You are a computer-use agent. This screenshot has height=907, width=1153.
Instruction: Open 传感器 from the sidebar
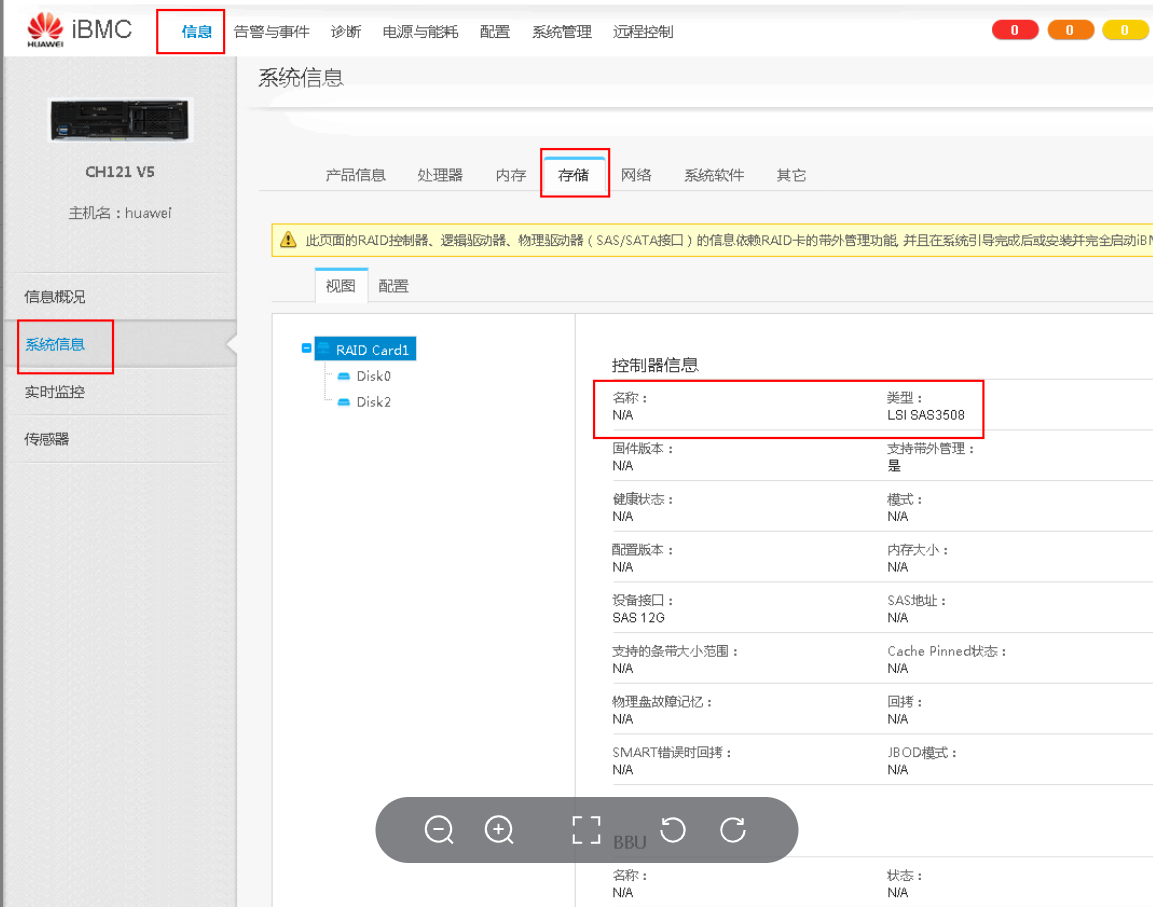coord(48,439)
